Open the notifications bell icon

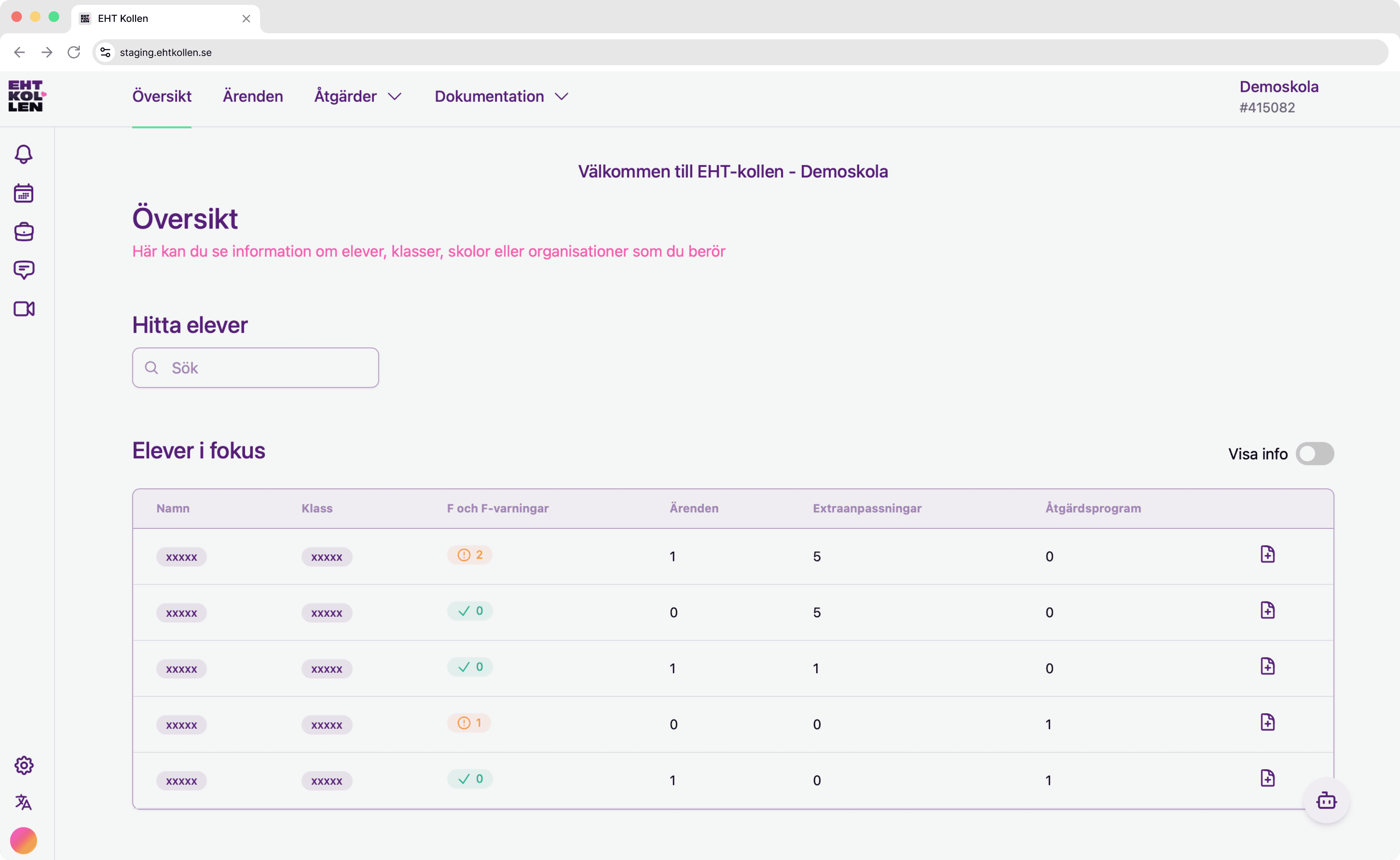click(23, 155)
